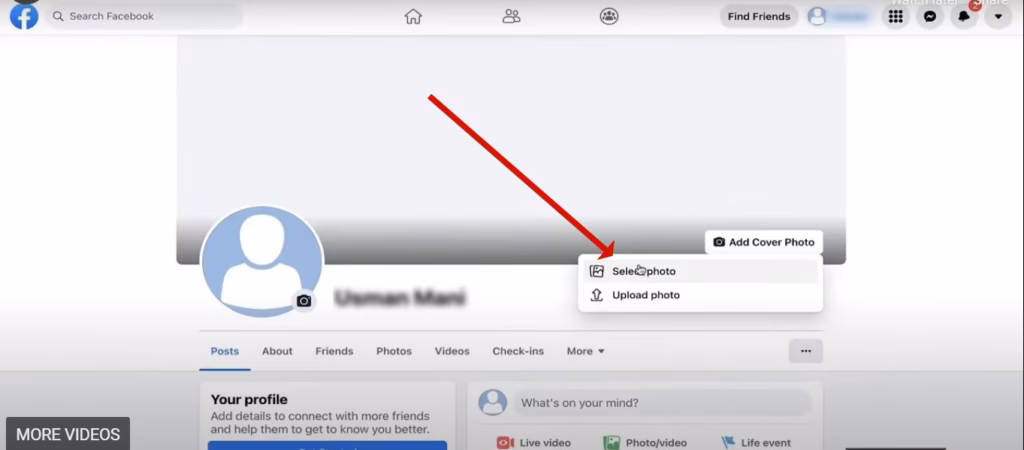Add a Photo/video post
The height and width of the screenshot is (450, 1024).
click(x=645, y=443)
